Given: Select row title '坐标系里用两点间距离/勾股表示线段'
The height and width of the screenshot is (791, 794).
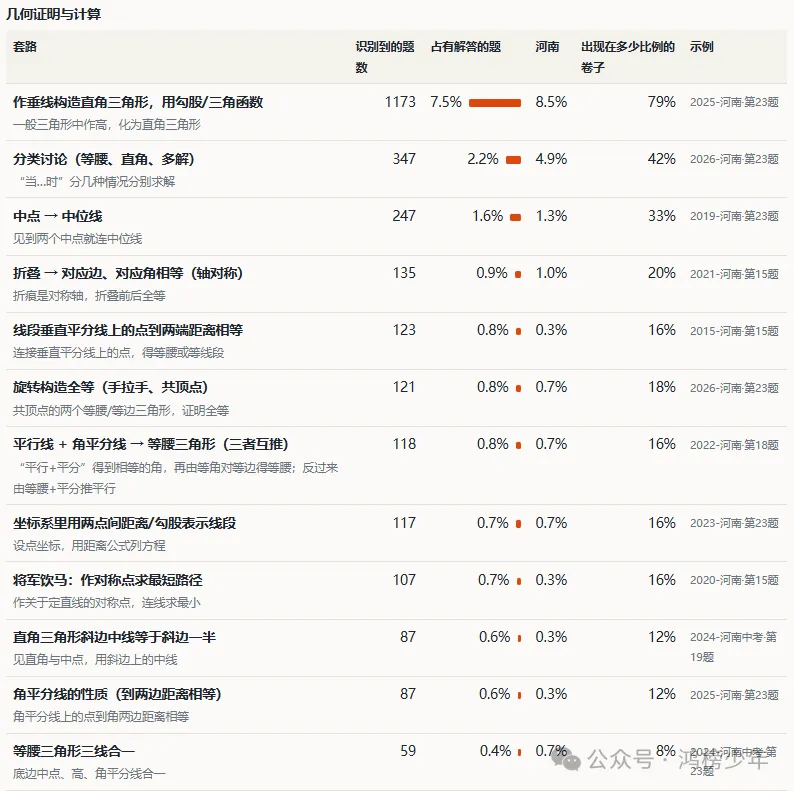Looking at the screenshot, I should 125,523.
